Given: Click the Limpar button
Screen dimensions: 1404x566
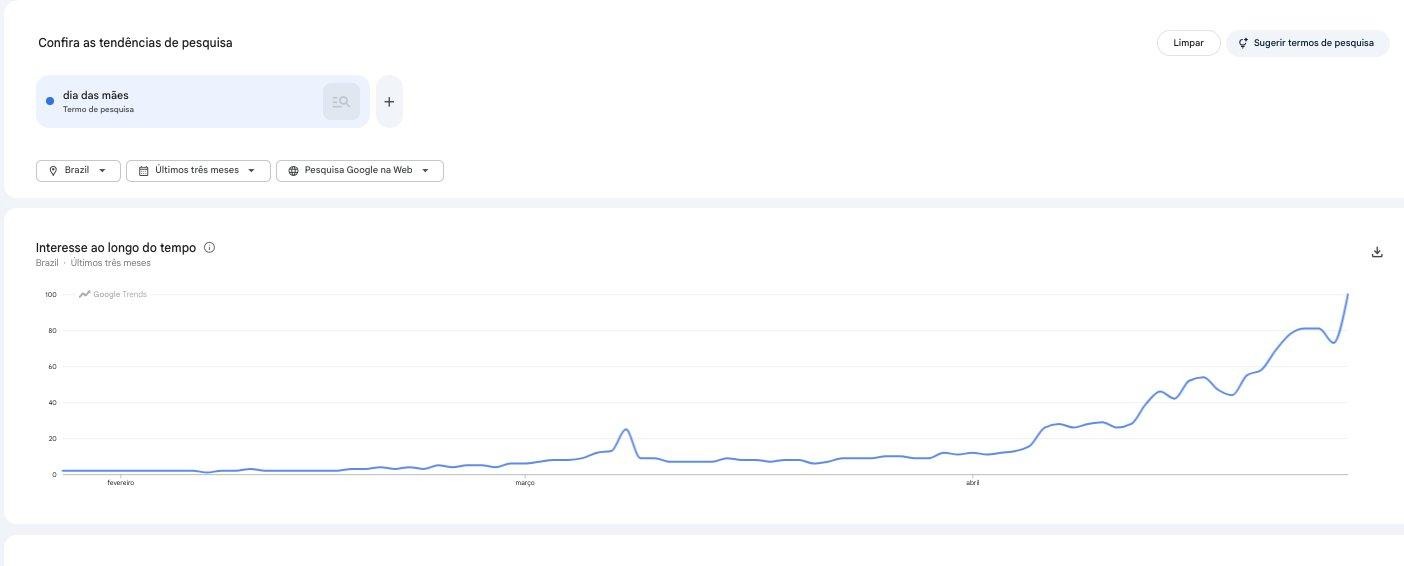Looking at the screenshot, I should [1188, 43].
